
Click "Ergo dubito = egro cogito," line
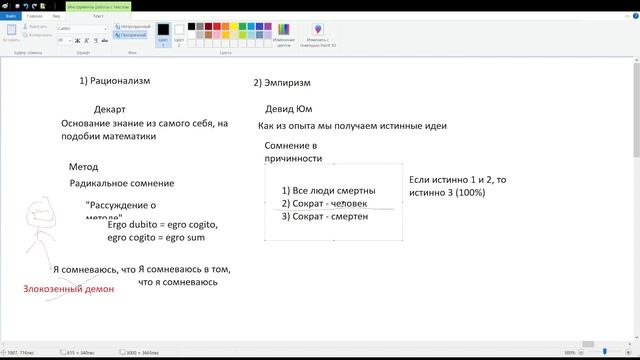click(162, 225)
